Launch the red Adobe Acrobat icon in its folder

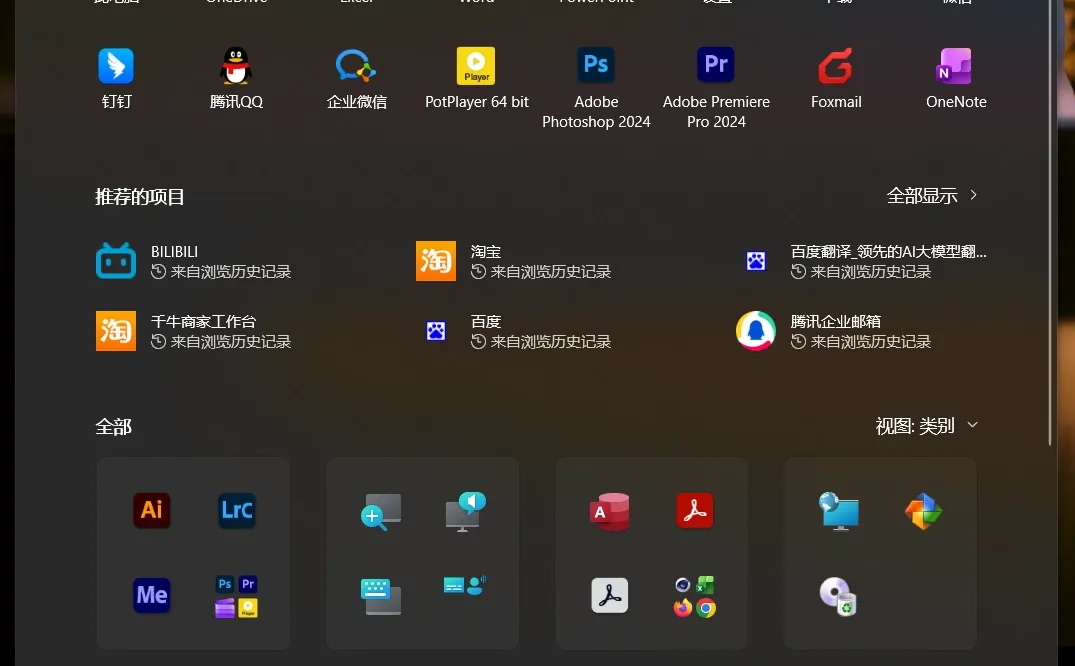coord(694,510)
